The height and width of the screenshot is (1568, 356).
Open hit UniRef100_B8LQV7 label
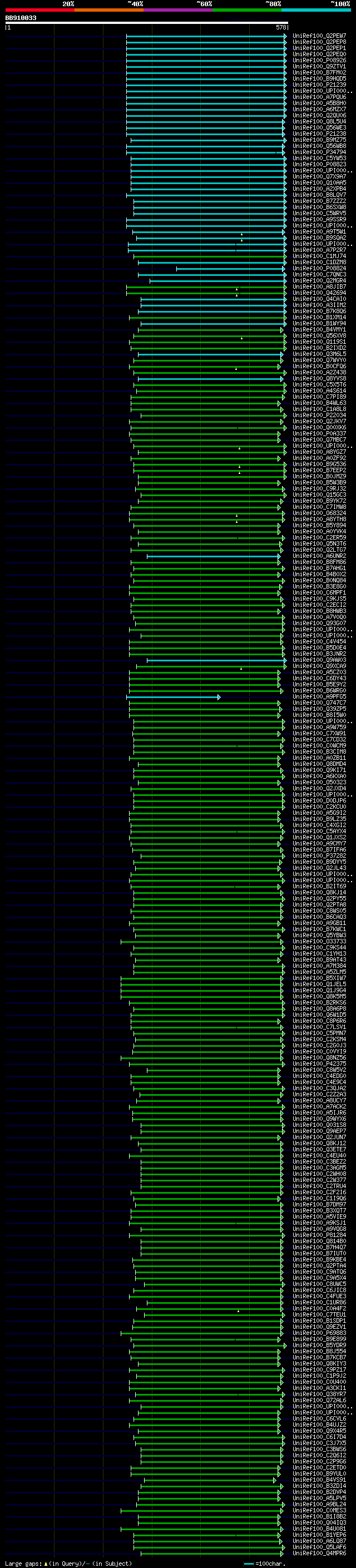pyautogui.click(x=319, y=195)
